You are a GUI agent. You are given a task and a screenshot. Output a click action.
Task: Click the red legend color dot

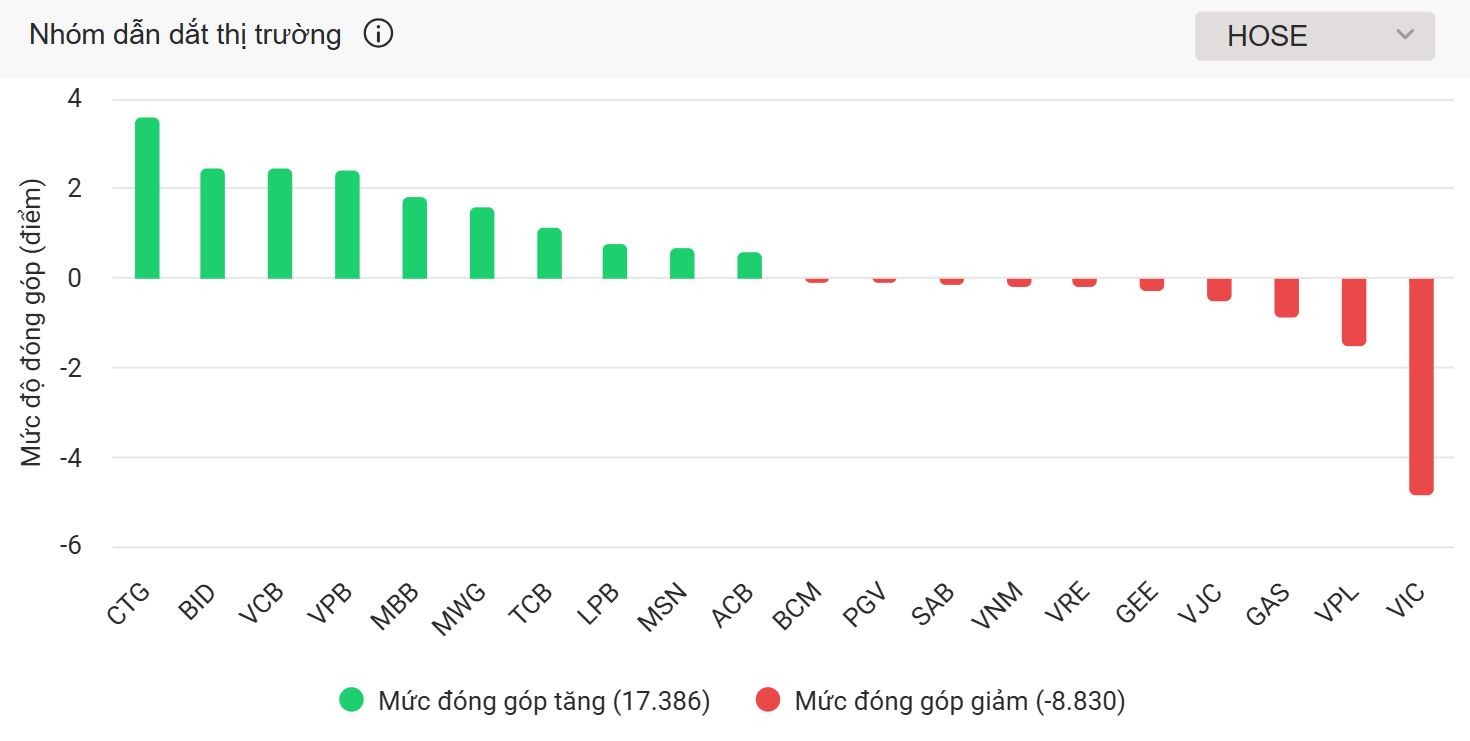coord(768,701)
